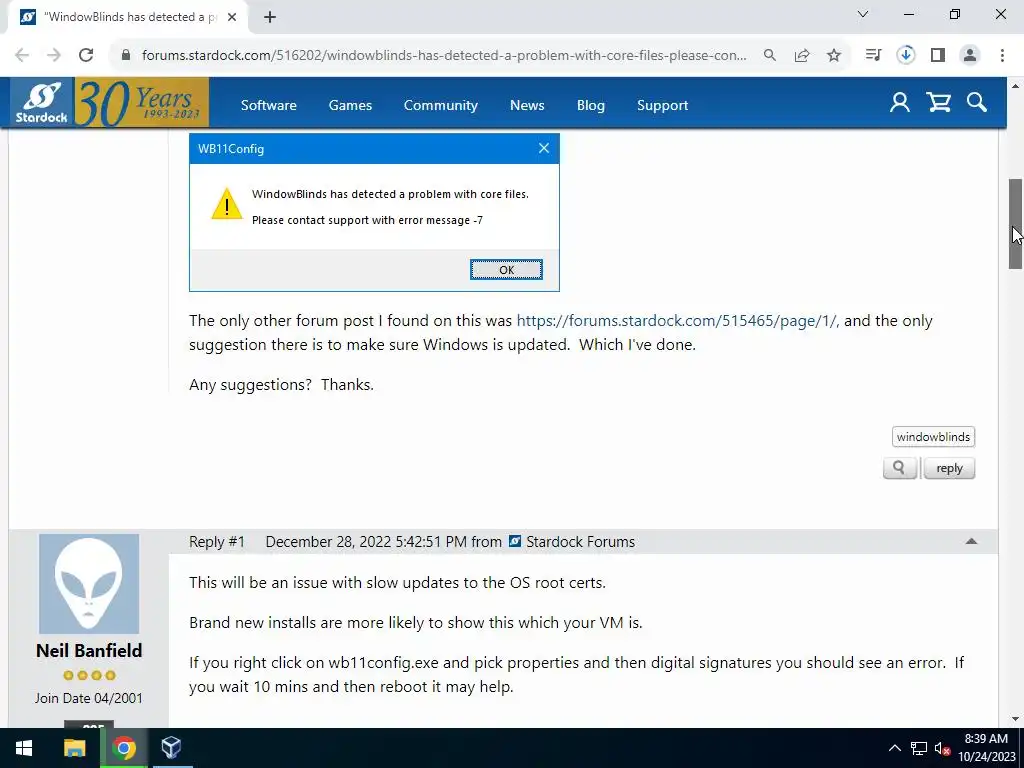Screen dimensions: 1024x768
Task: Click the Reply #1 link
Action: [x=217, y=541]
